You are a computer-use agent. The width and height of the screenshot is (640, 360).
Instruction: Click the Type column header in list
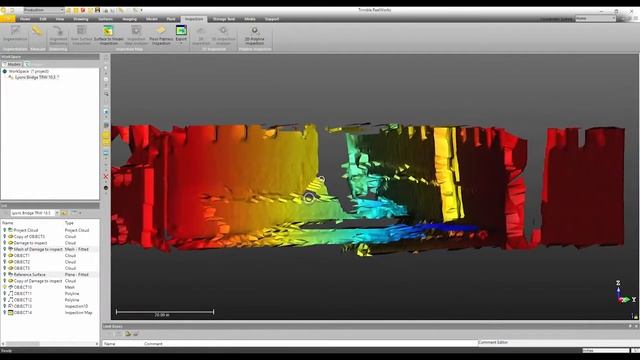[69, 223]
